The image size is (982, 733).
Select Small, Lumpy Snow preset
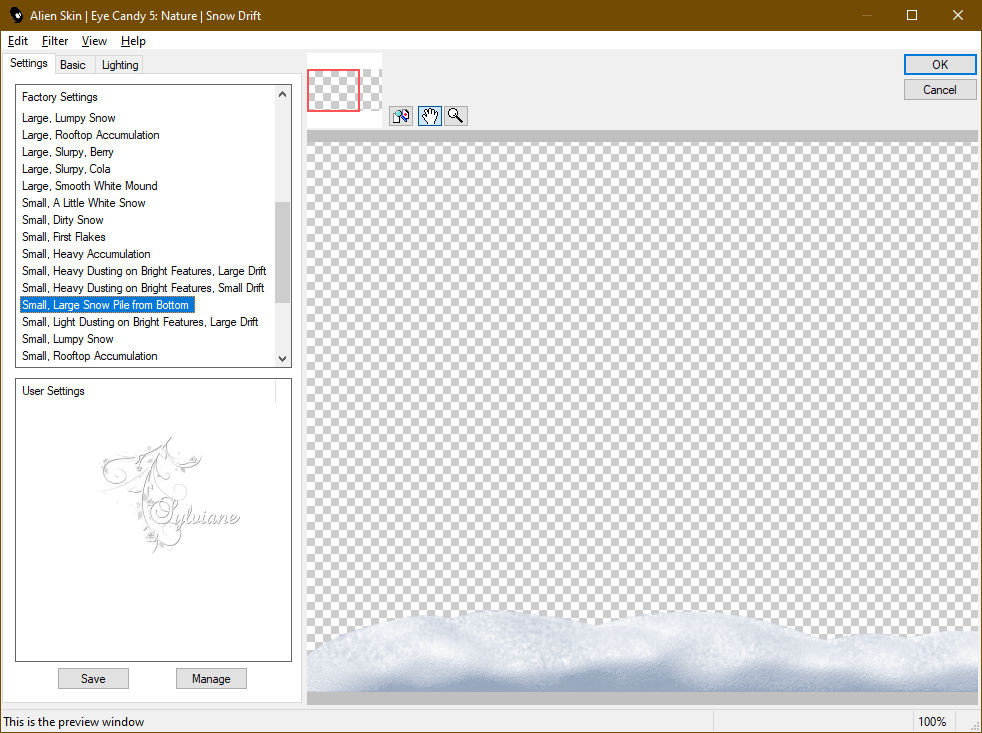(x=68, y=338)
